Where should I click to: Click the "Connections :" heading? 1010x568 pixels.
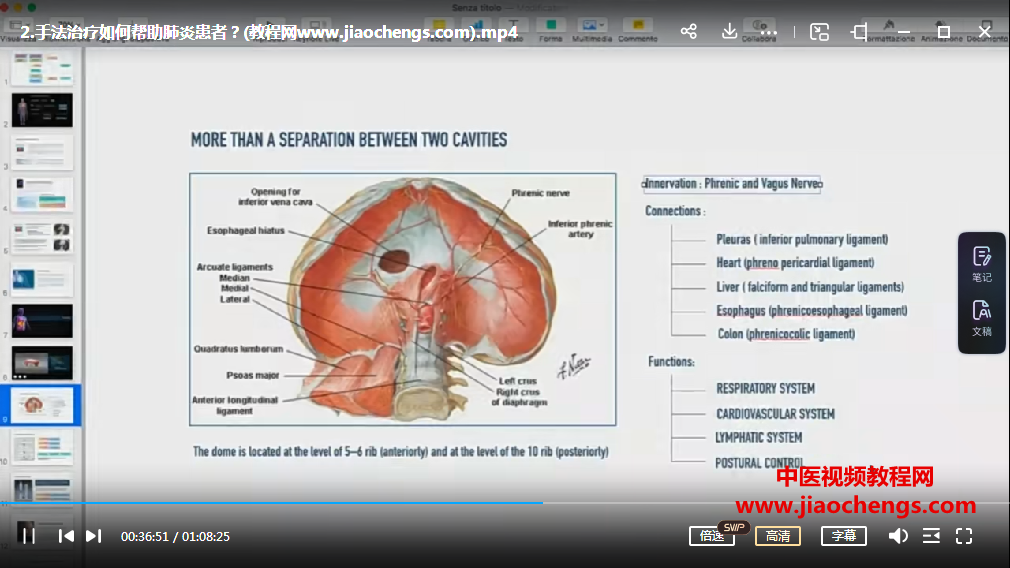(675, 211)
